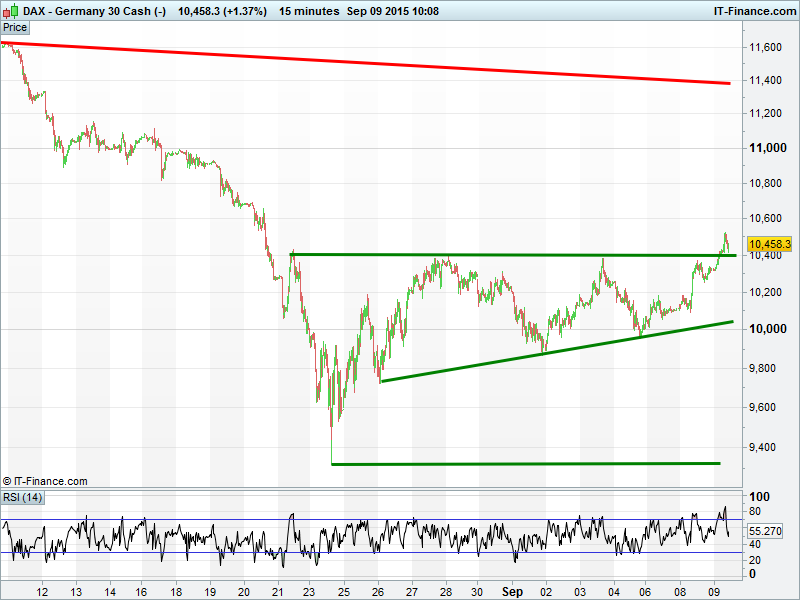
Task: Click the RSI value tag 55,270
Action: click(770, 531)
